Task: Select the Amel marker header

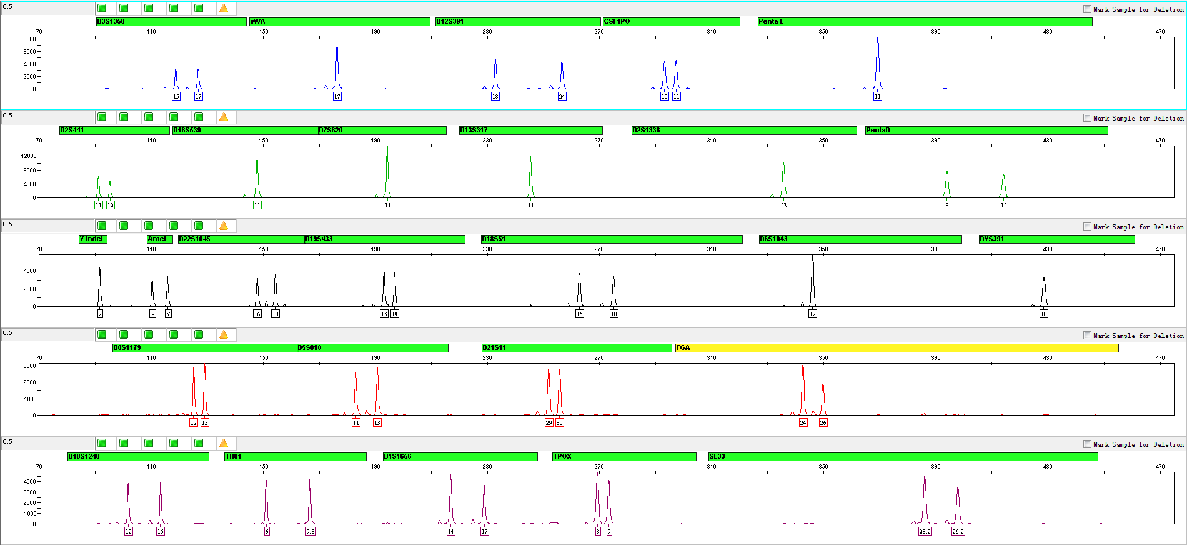Action: click(x=158, y=240)
